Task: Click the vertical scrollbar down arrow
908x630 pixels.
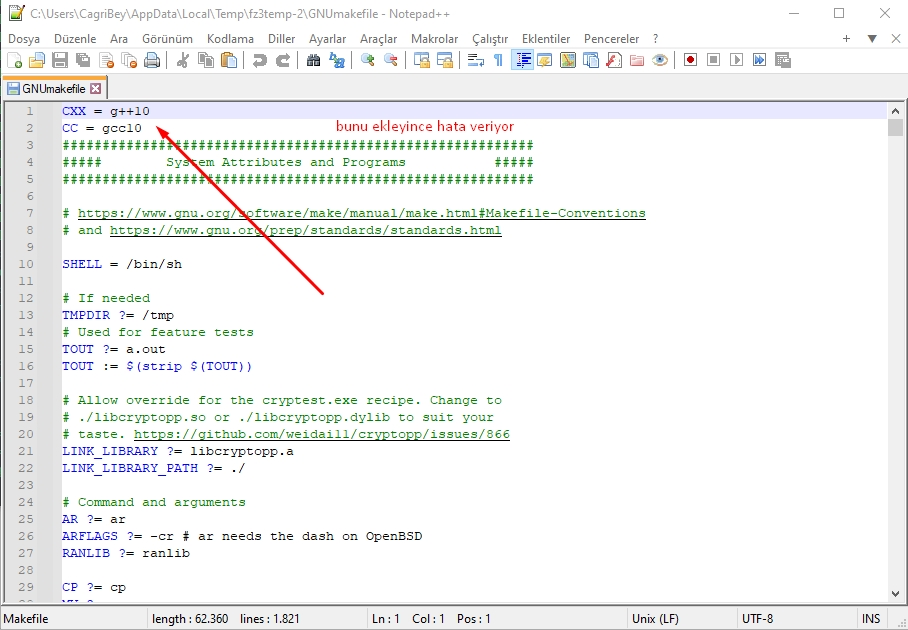Action: 895,594
